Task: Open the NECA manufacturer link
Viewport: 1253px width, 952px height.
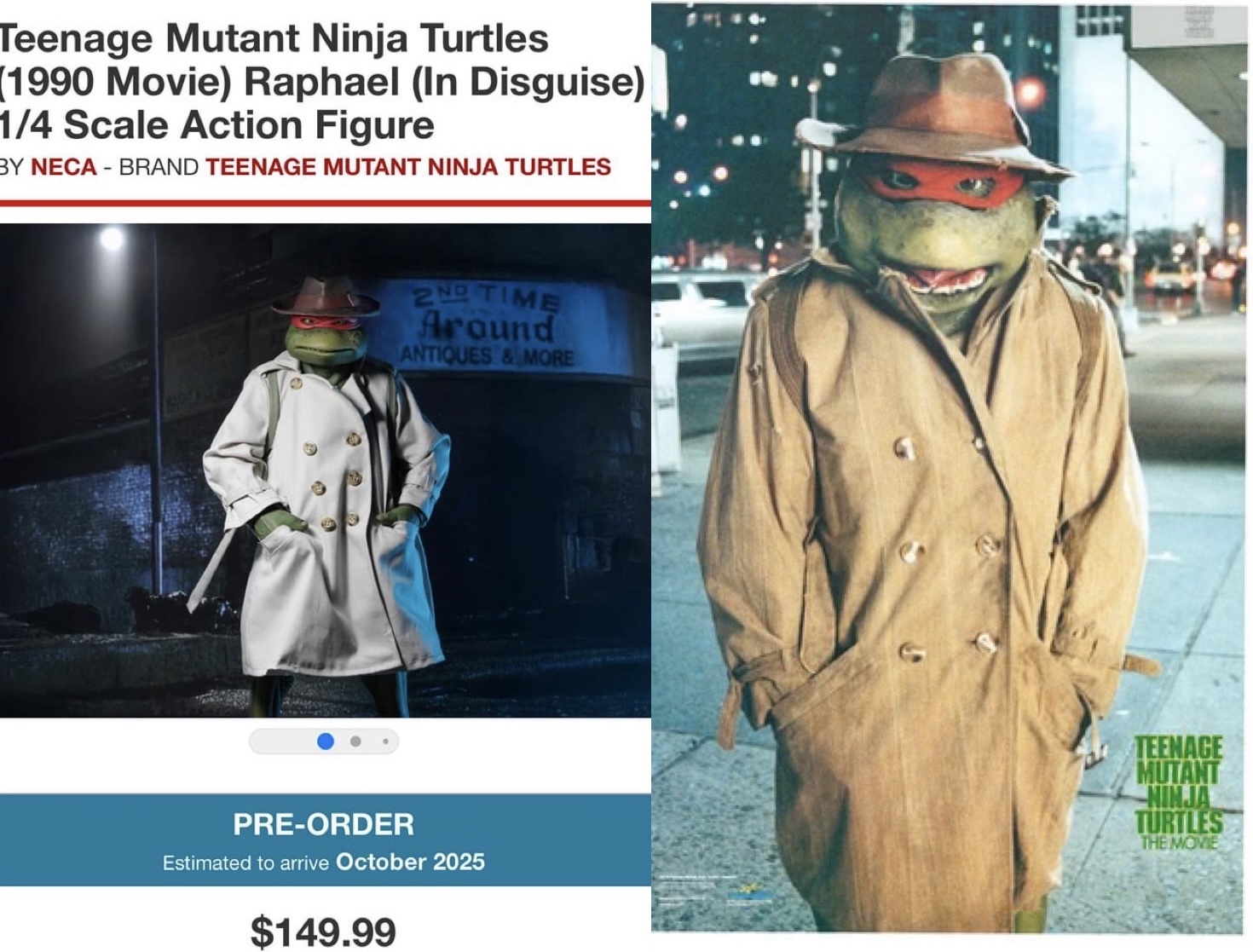Action: point(63,166)
